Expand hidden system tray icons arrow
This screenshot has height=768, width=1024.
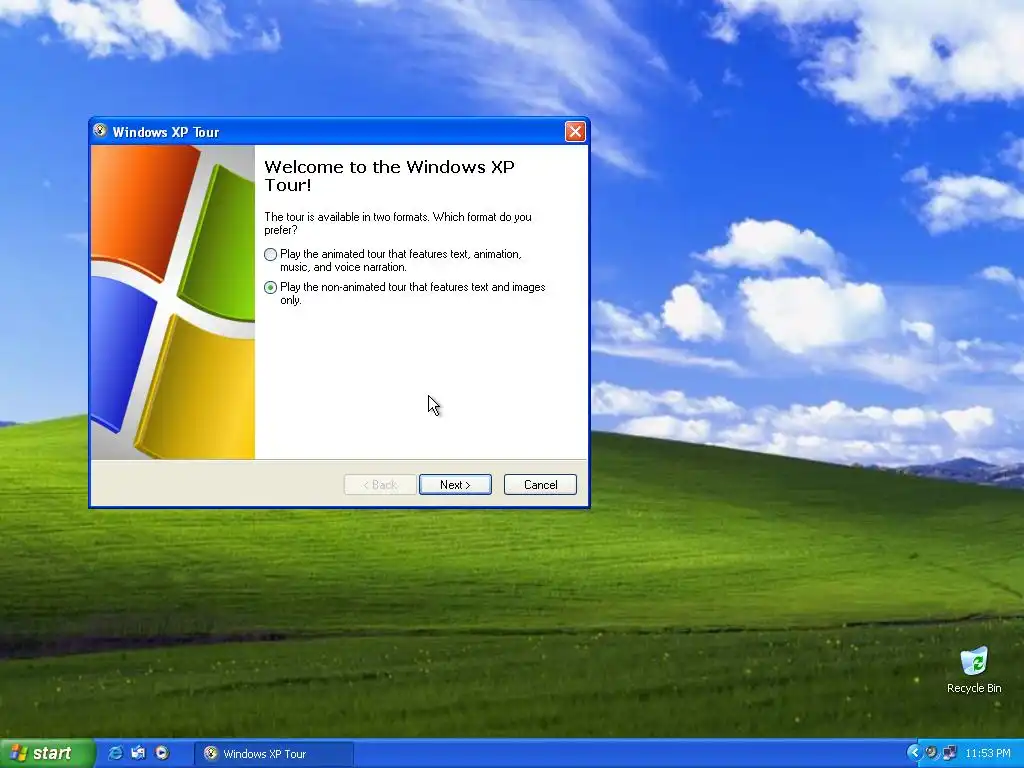(914, 753)
